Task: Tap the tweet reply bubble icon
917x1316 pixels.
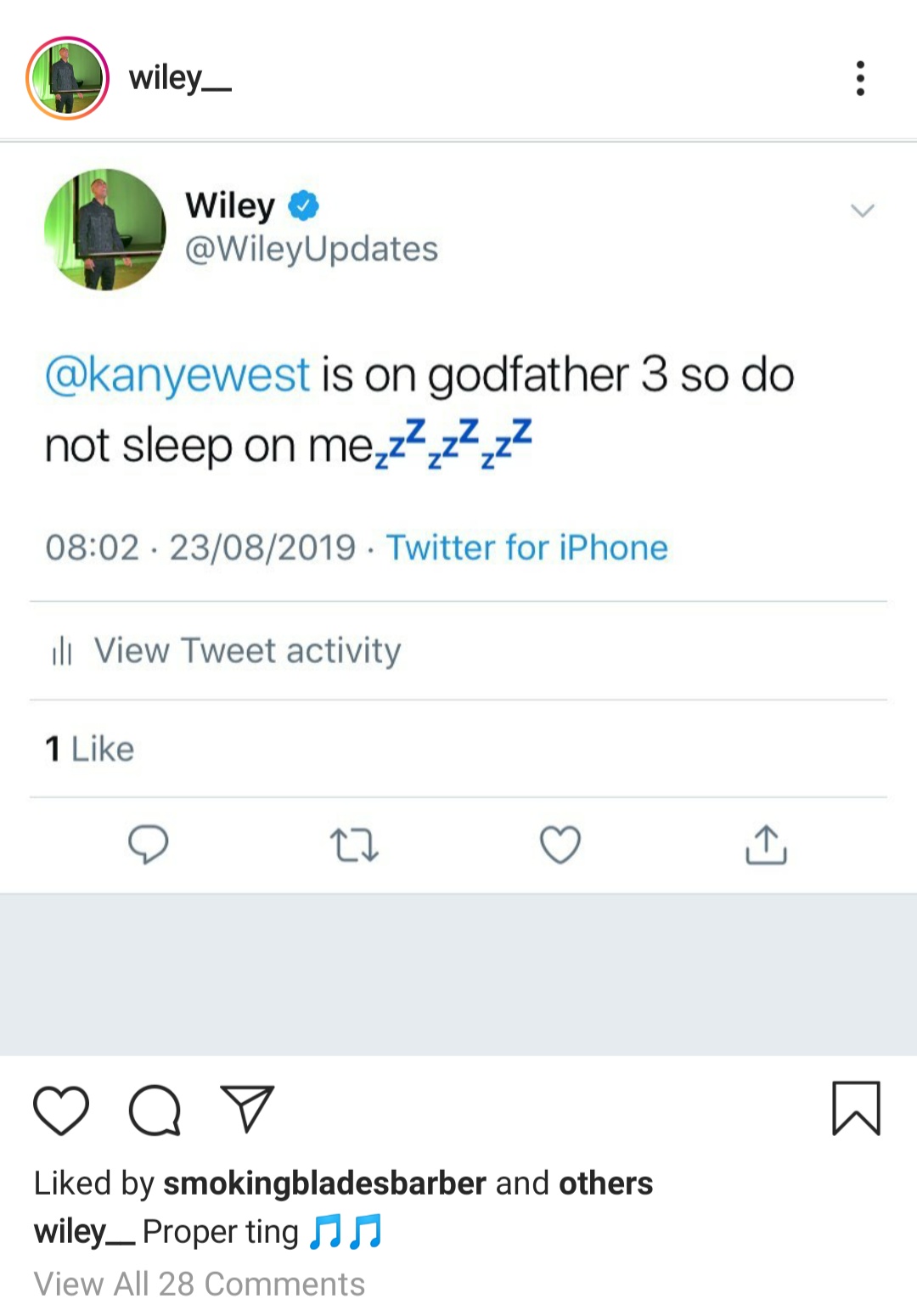Action: [x=149, y=845]
